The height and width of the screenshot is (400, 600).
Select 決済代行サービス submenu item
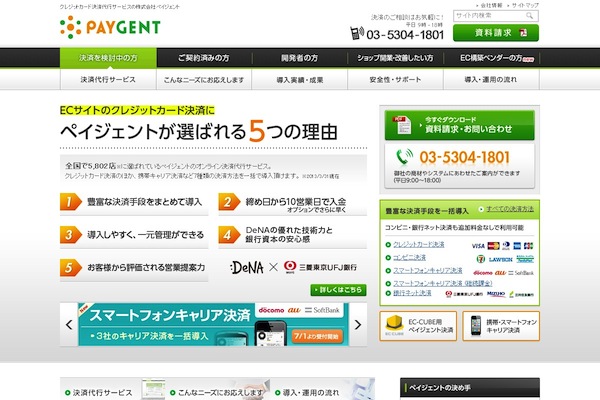click(108, 80)
